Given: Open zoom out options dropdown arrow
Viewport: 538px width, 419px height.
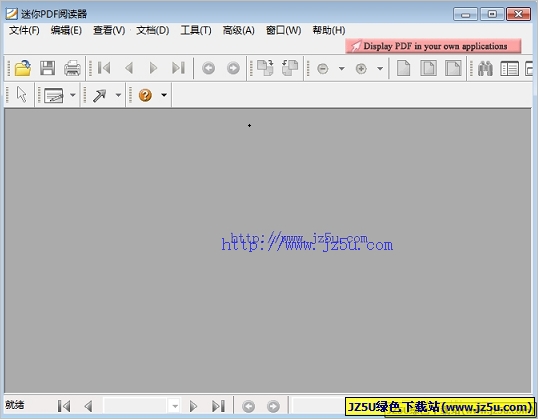Looking at the screenshot, I should click(x=342, y=69).
